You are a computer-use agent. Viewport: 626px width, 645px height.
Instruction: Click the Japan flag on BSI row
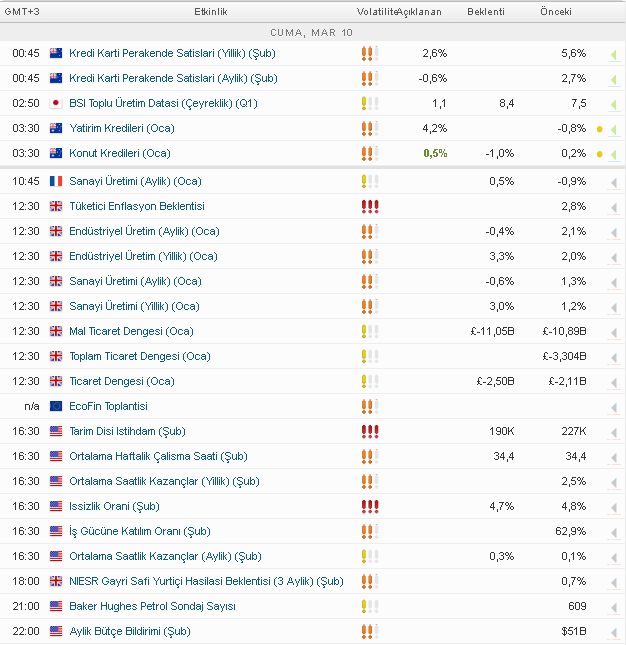pyautogui.click(x=56, y=103)
